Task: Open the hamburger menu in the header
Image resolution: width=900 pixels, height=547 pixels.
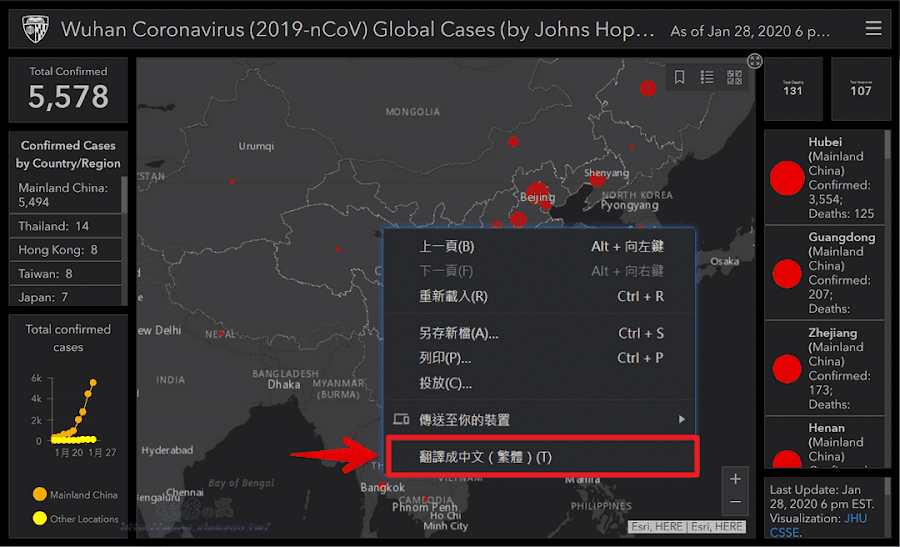Action: pyautogui.click(x=873, y=28)
